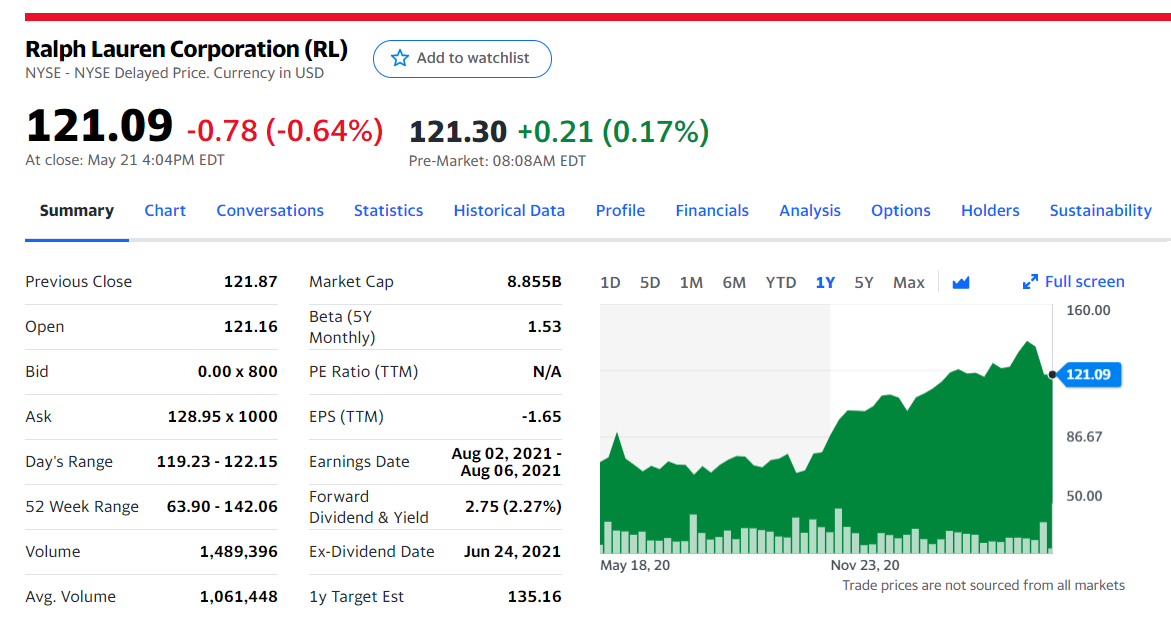Select the 1D chart range

[x=610, y=282]
